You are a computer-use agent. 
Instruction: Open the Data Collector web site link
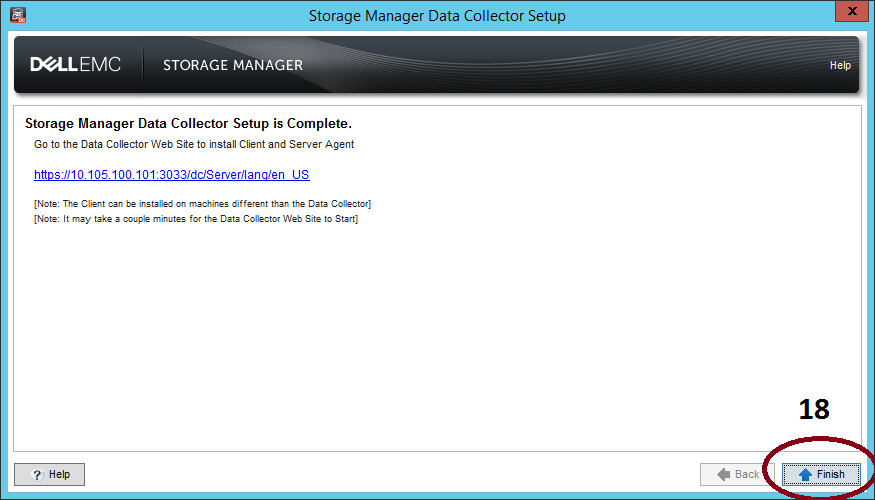[x=172, y=175]
